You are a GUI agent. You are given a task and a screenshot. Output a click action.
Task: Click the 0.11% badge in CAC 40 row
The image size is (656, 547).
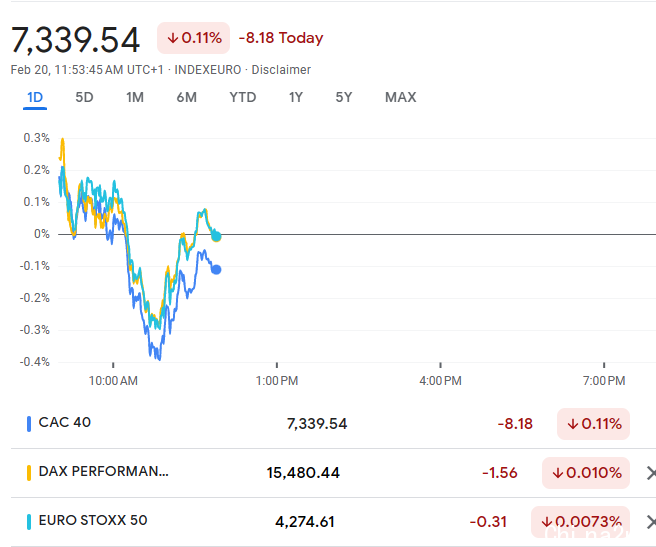click(593, 424)
